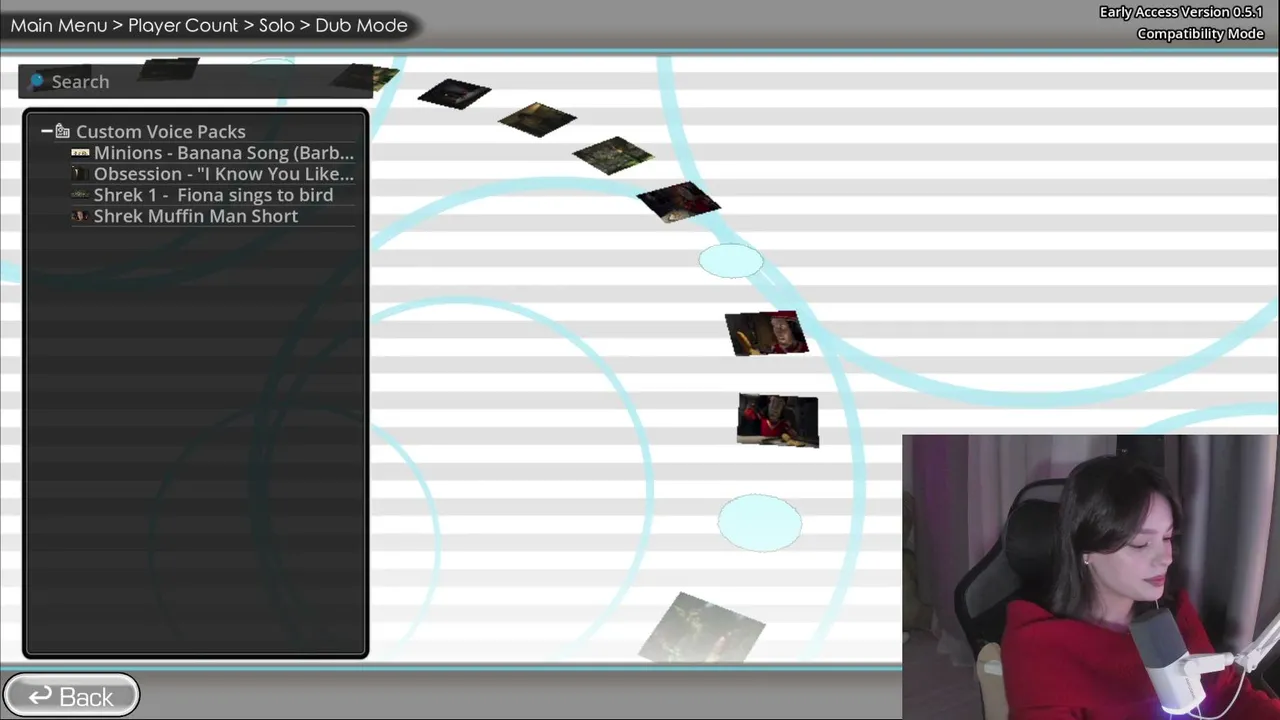Select the Custom Voice Packs category label

click(x=160, y=131)
